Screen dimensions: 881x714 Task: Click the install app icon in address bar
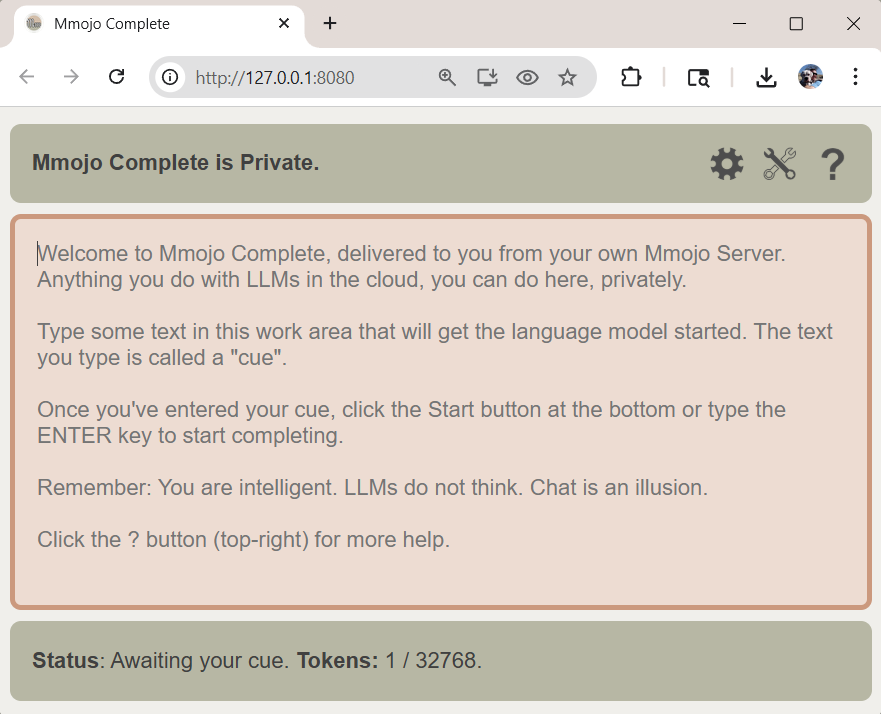pos(487,77)
